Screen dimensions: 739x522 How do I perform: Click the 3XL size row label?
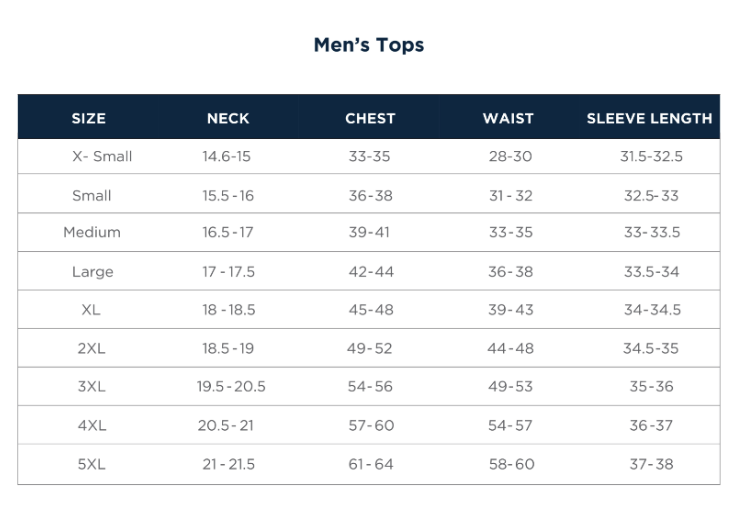[x=91, y=386]
